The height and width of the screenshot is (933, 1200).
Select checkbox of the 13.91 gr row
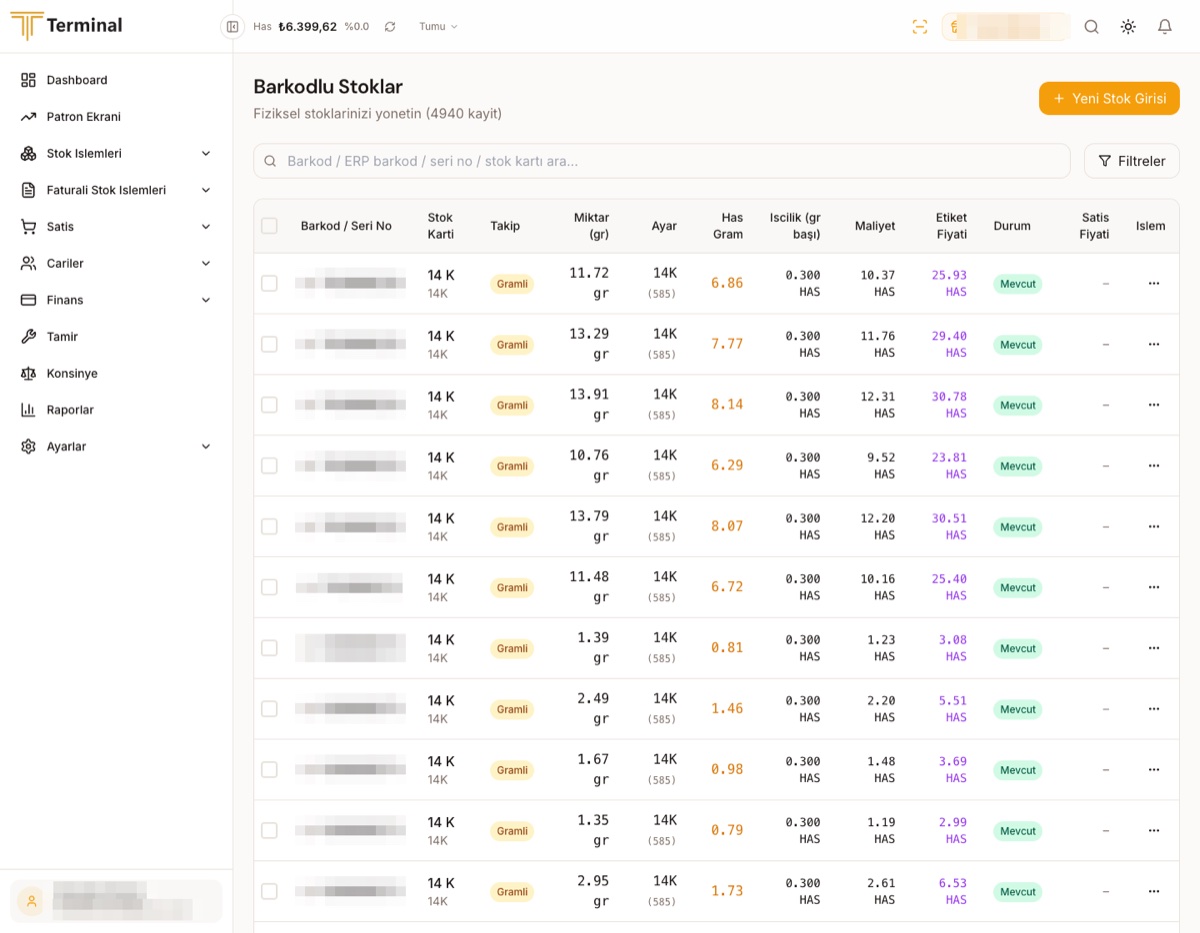[x=269, y=405]
